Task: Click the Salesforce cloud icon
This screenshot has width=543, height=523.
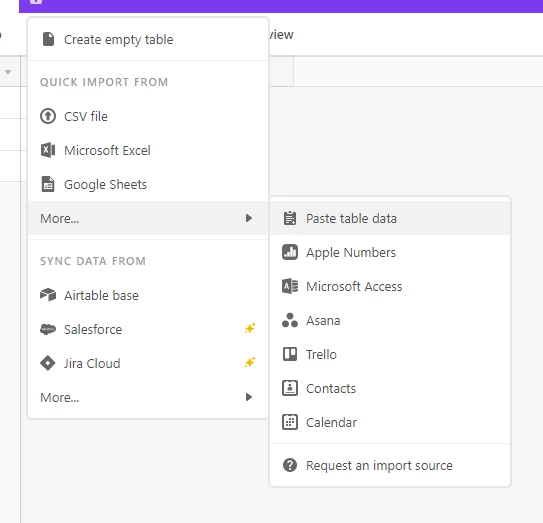Action: point(48,329)
